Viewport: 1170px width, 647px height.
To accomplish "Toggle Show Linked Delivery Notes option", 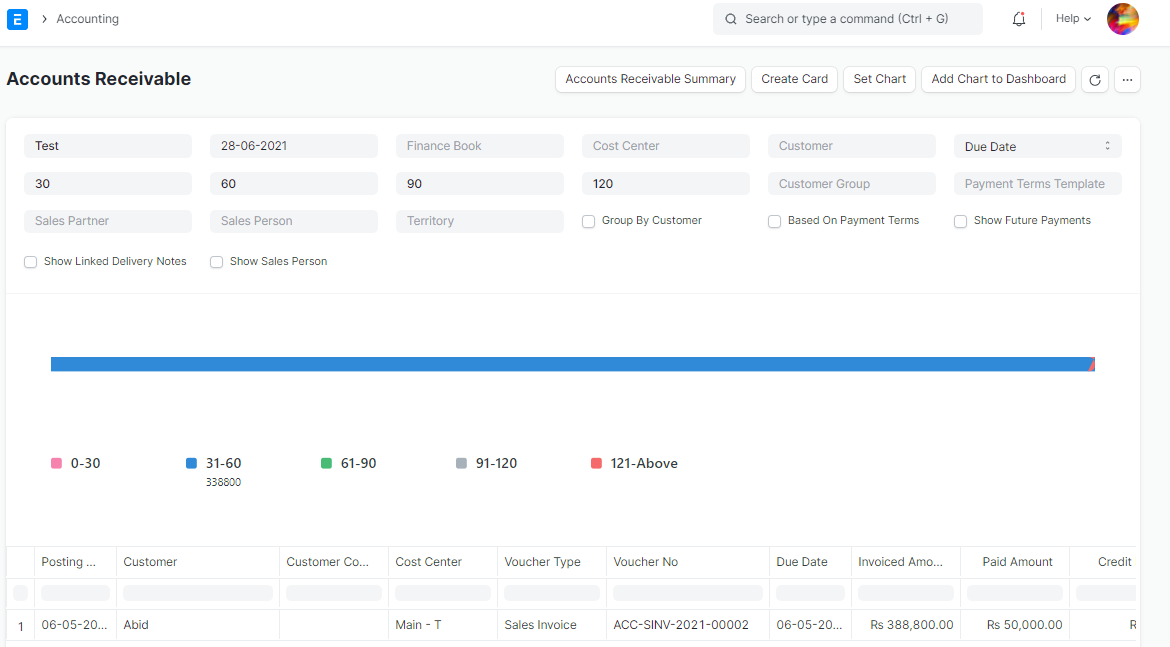I will coord(30,261).
